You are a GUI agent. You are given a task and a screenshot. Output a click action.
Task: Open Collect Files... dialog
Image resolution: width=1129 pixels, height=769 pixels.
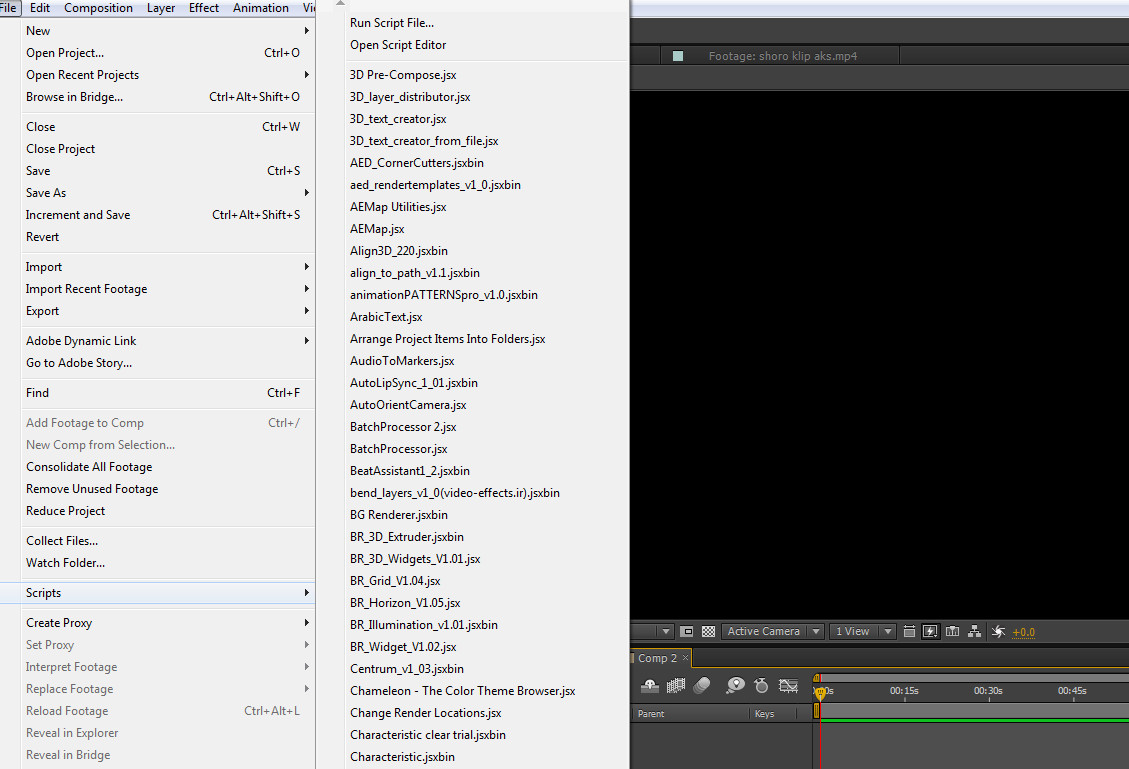coord(168,541)
